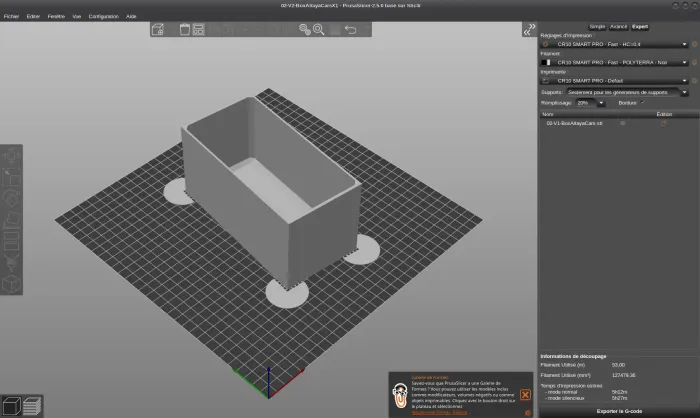Open the Fichier menu
Image resolution: width=700 pixels, height=418 pixels.
click(x=11, y=17)
